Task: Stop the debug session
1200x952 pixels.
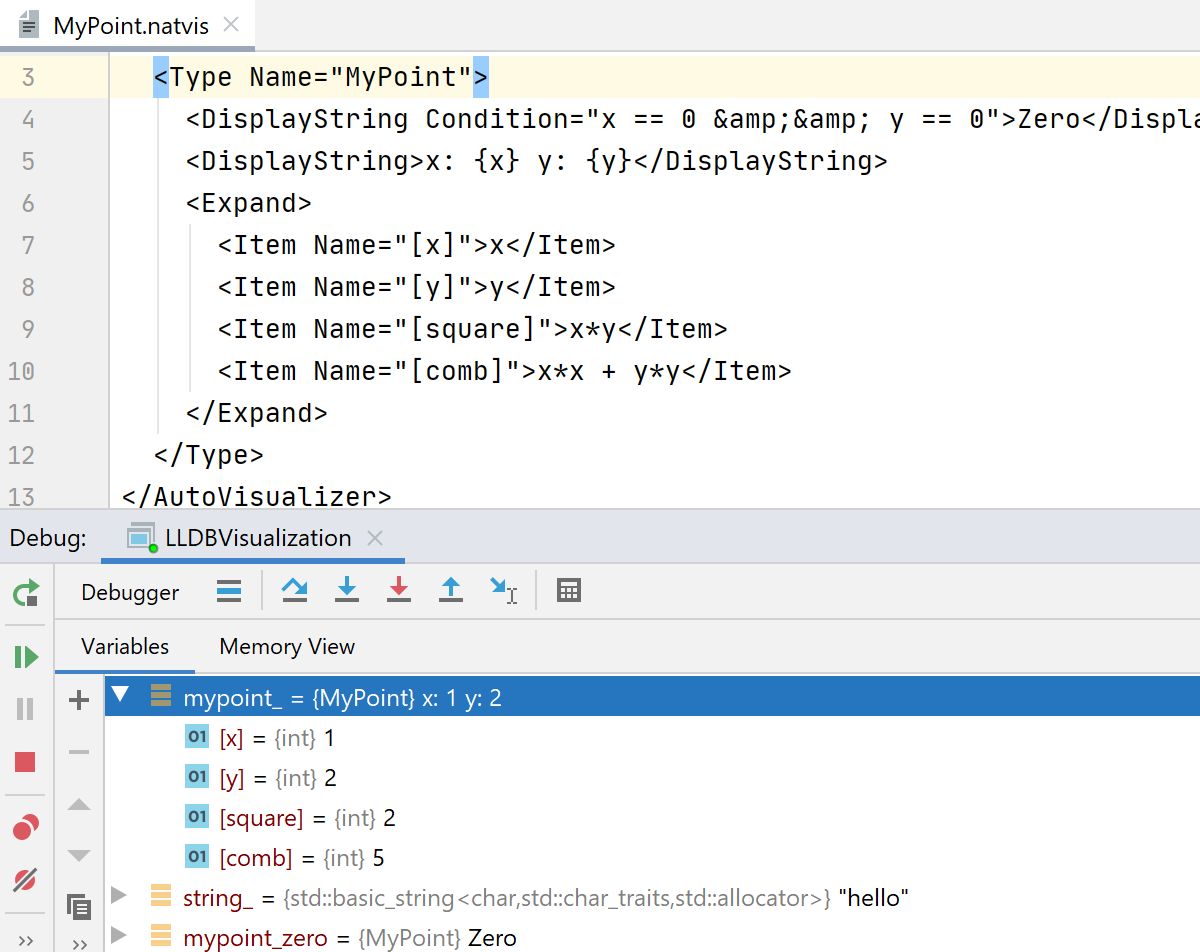Action: pyautogui.click(x=26, y=762)
